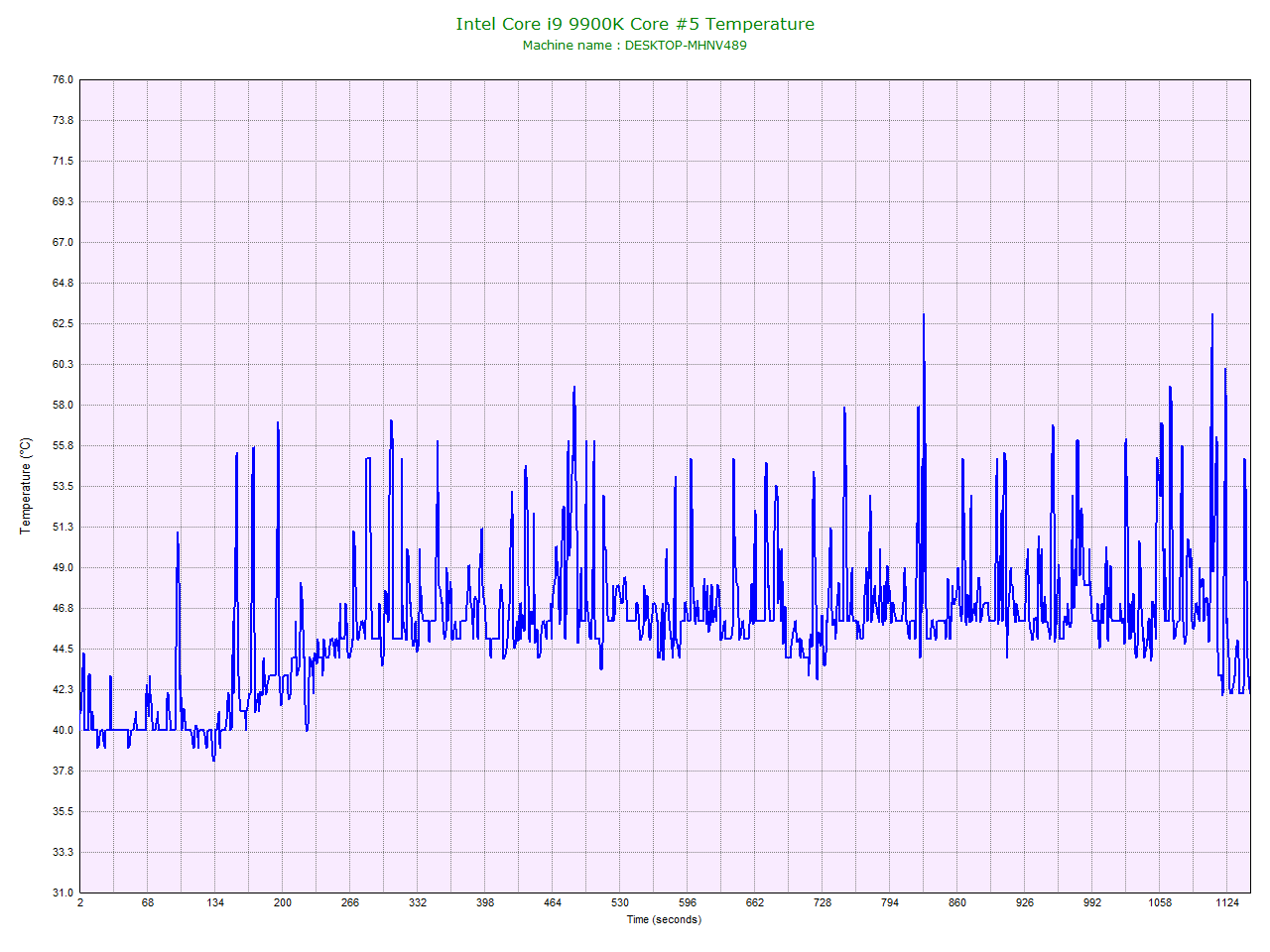
Task: Pick the 51.3 temperature axis value
Action: click(63, 527)
